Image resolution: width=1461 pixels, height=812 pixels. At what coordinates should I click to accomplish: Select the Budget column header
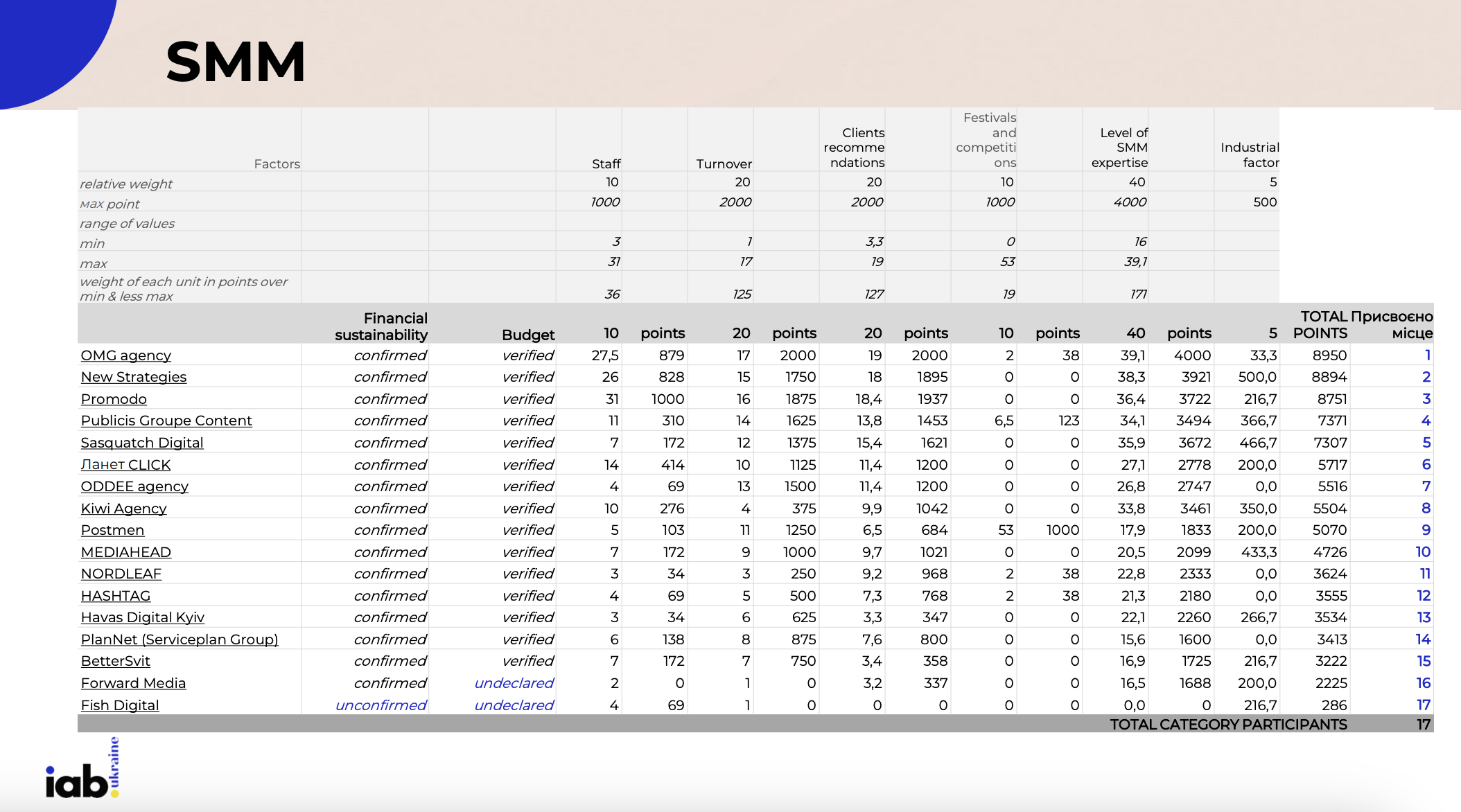(528, 335)
